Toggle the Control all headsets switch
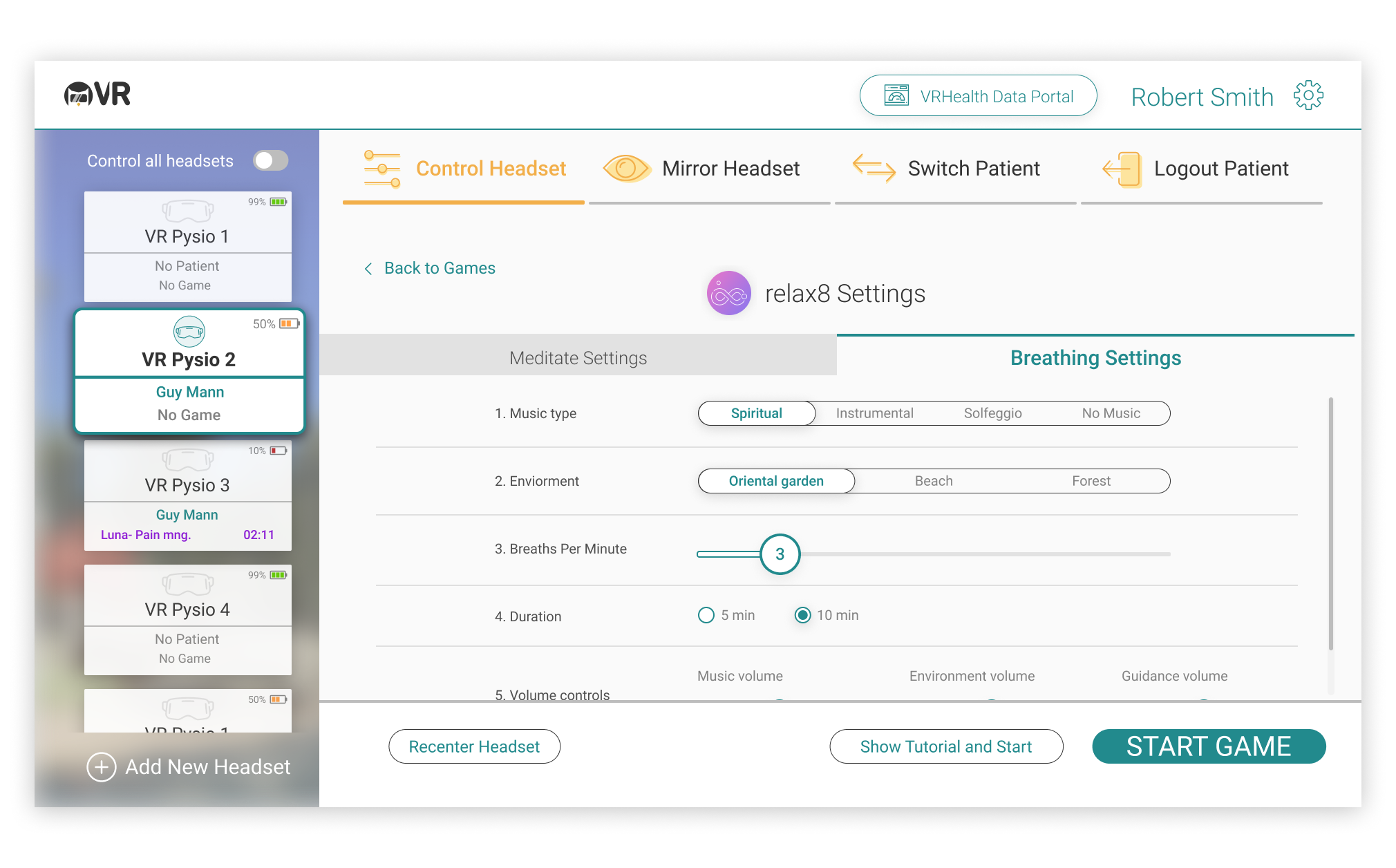Viewport: 1396px width, 868px height. 270,161
